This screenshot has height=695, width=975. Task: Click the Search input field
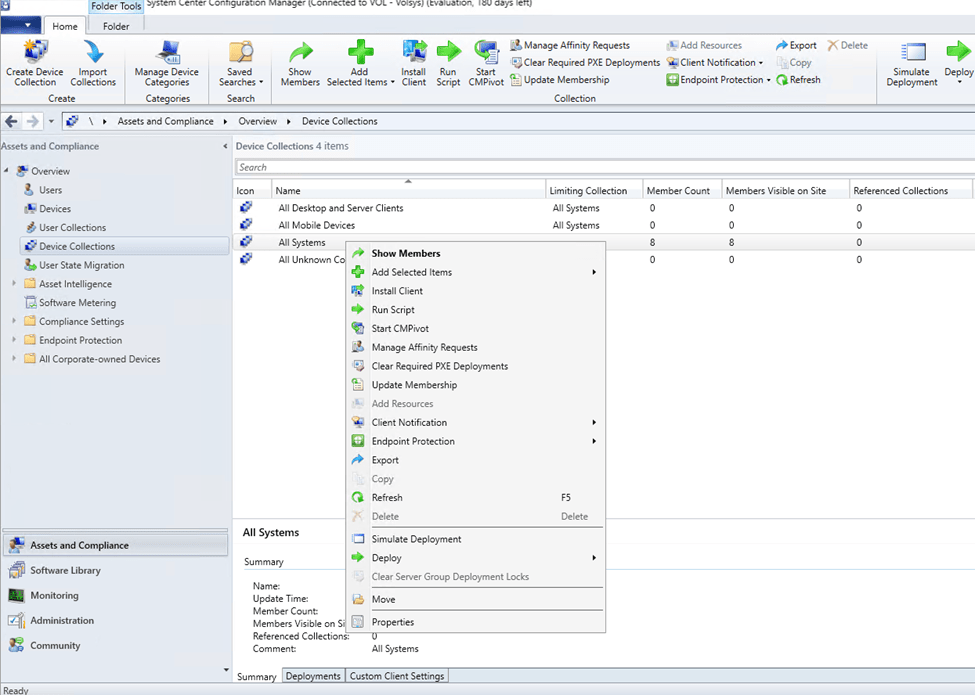[x=600, y=167]
